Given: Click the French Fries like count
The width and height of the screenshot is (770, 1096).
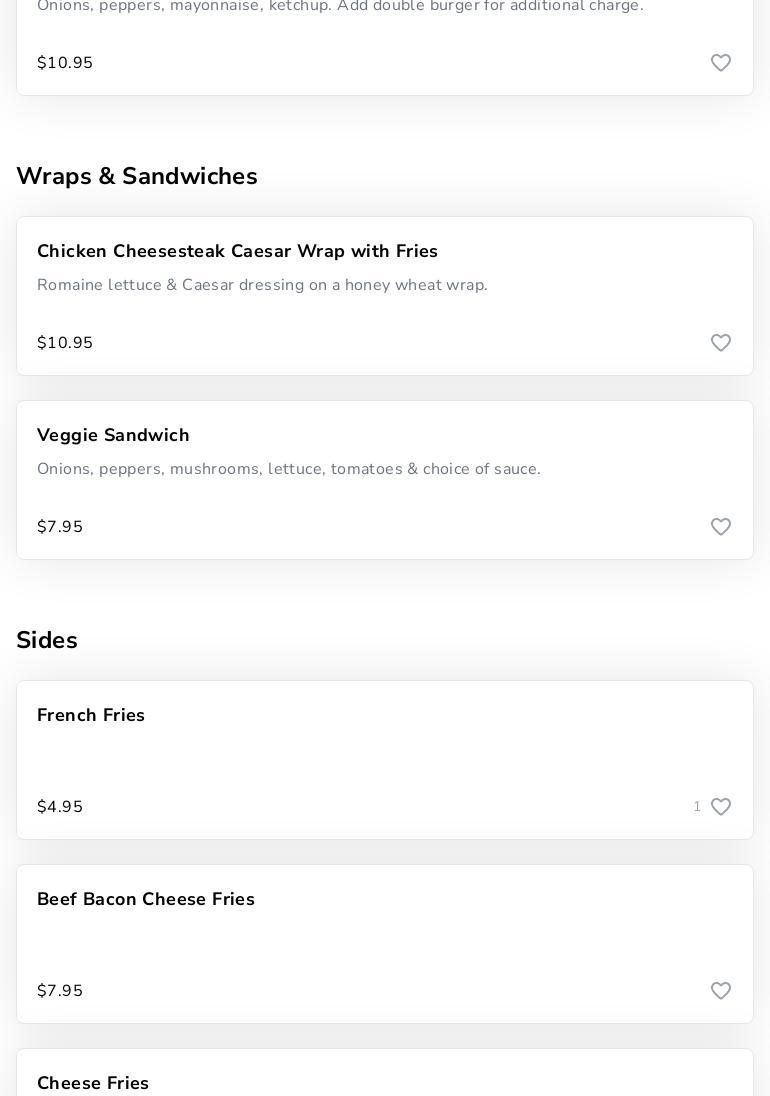Looking at the screenshot, I should (x=697, y=807).
